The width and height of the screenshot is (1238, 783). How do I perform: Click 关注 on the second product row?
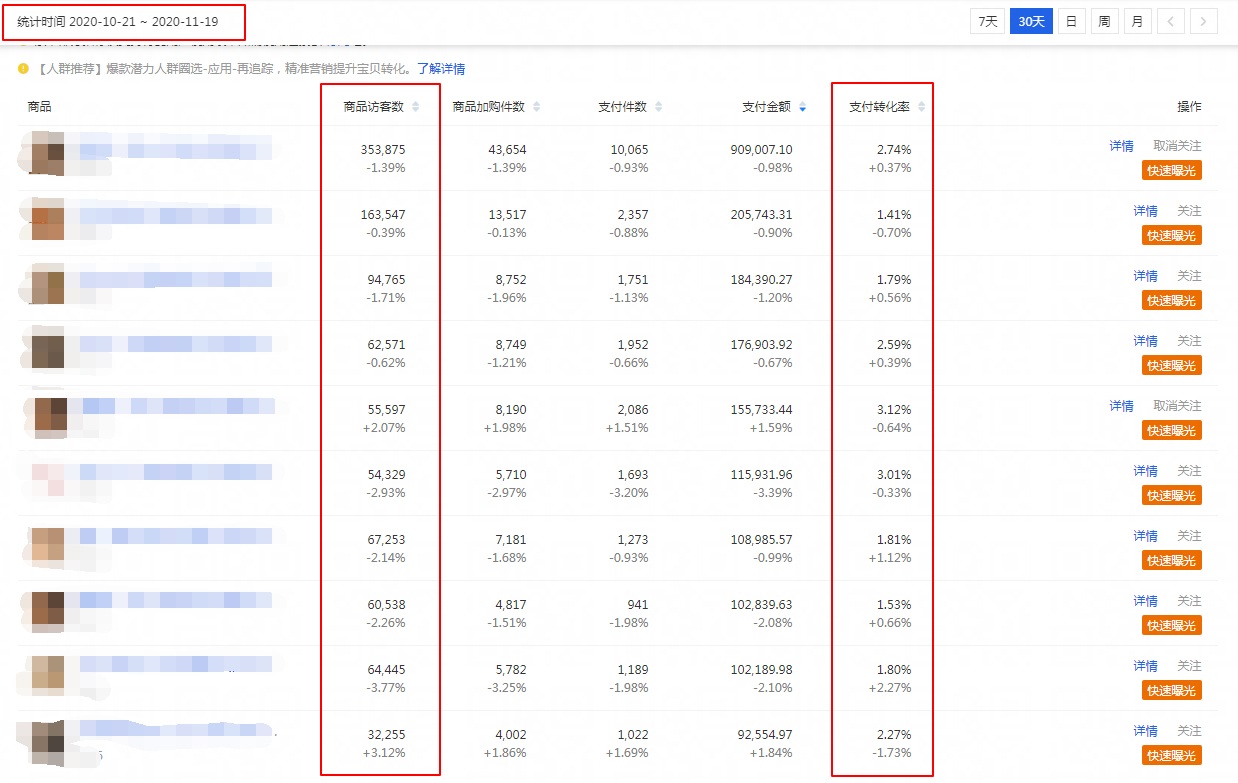1189,211
